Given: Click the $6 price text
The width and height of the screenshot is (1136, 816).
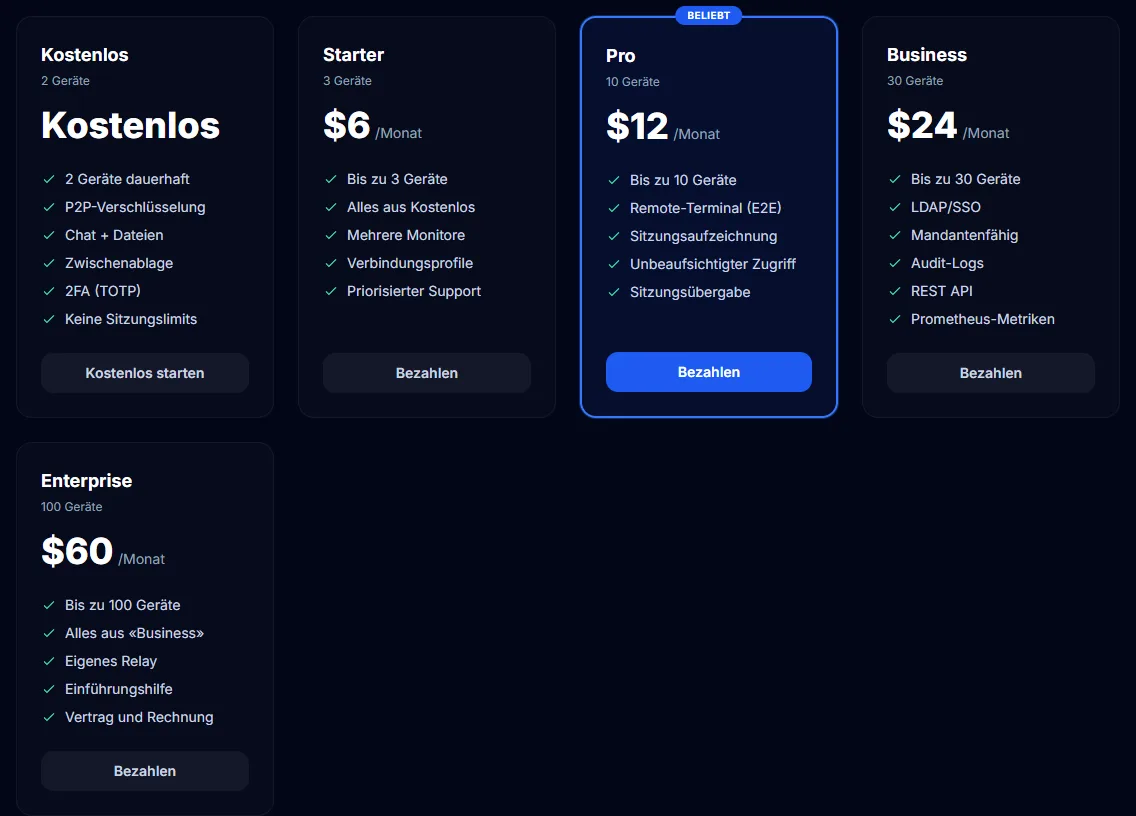Looking at the screenshot, I should [x=347, y=125].
